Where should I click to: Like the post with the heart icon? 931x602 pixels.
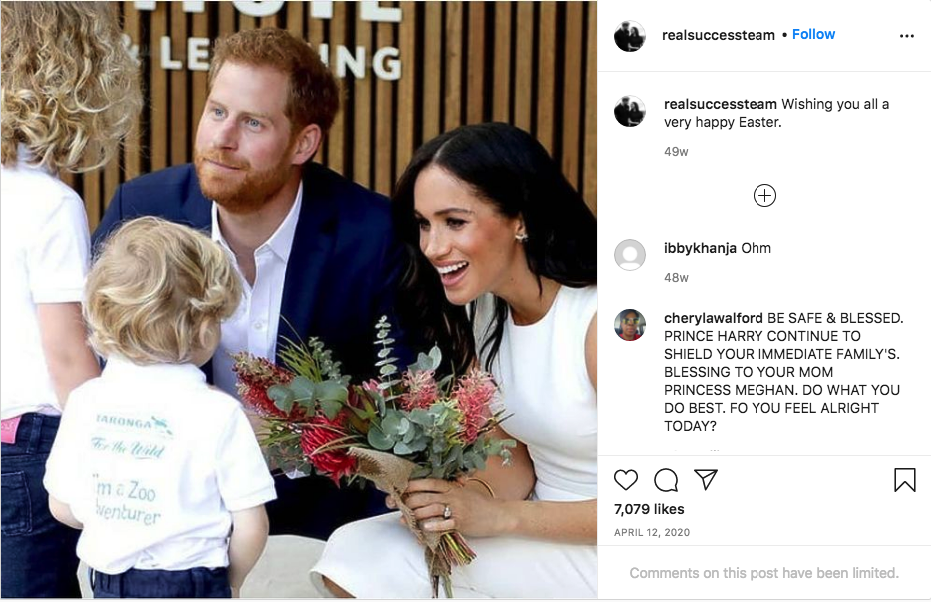pyautogui.click(x=626, y=480)
